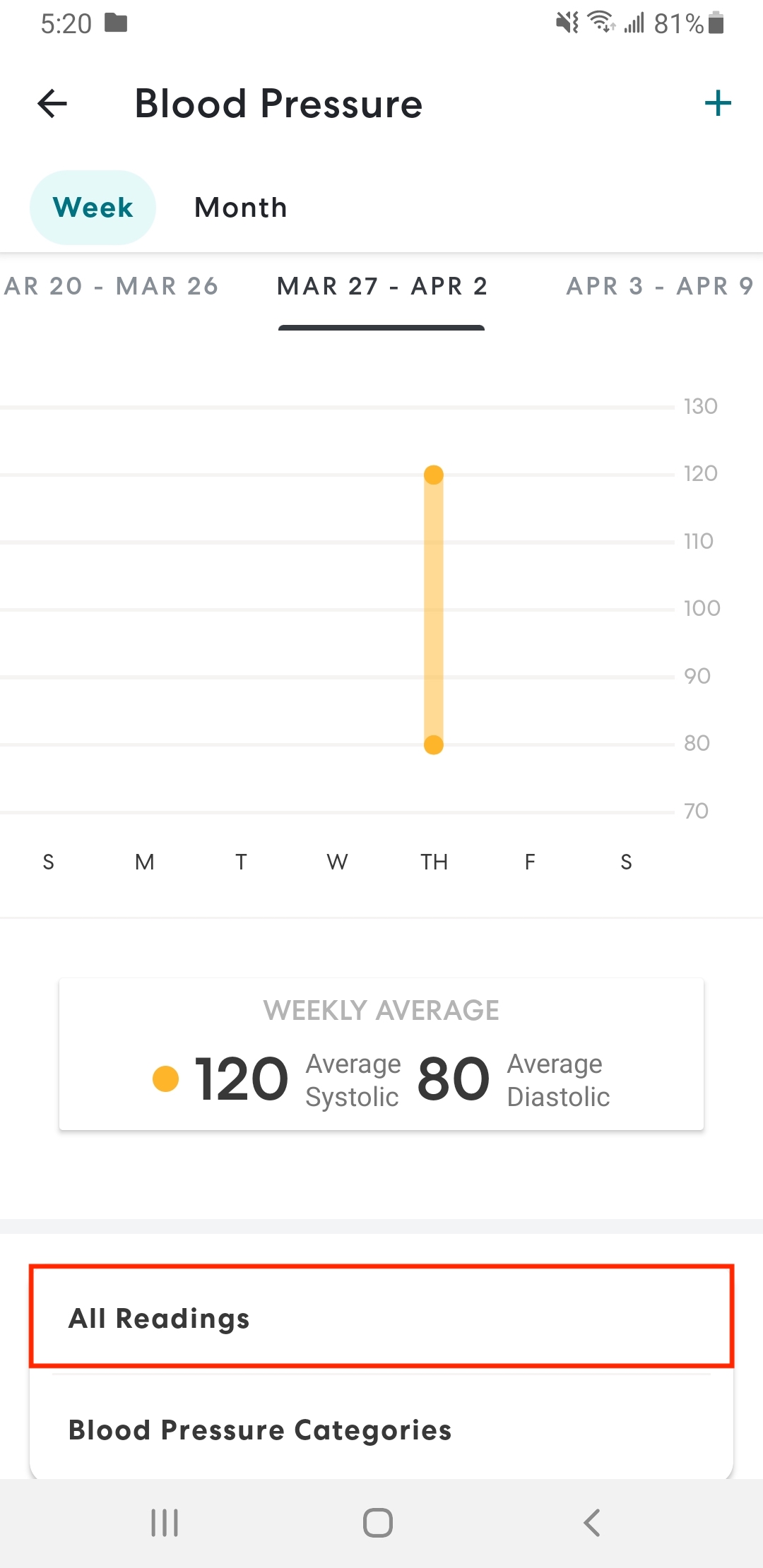This screenshot has height=1568, width=763.
Task: Switch to Month view
Action: (241, 208)
